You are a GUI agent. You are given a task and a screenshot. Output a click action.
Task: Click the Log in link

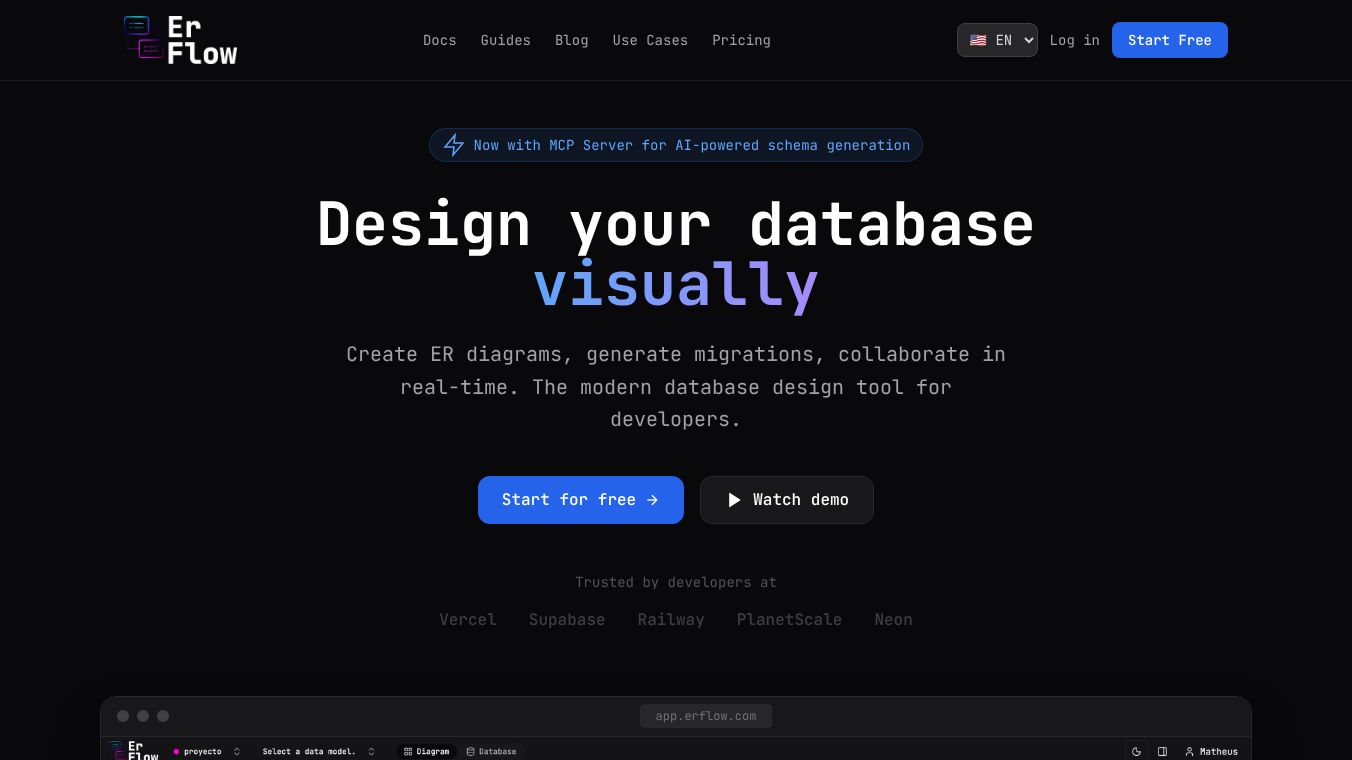(1075, 40)
